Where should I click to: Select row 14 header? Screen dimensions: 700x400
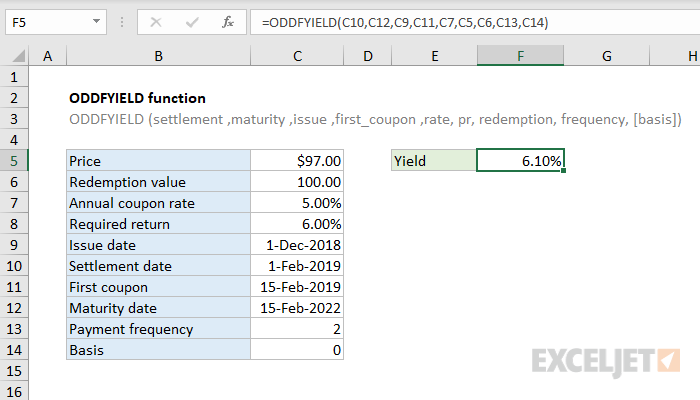[x=14, y=350]
